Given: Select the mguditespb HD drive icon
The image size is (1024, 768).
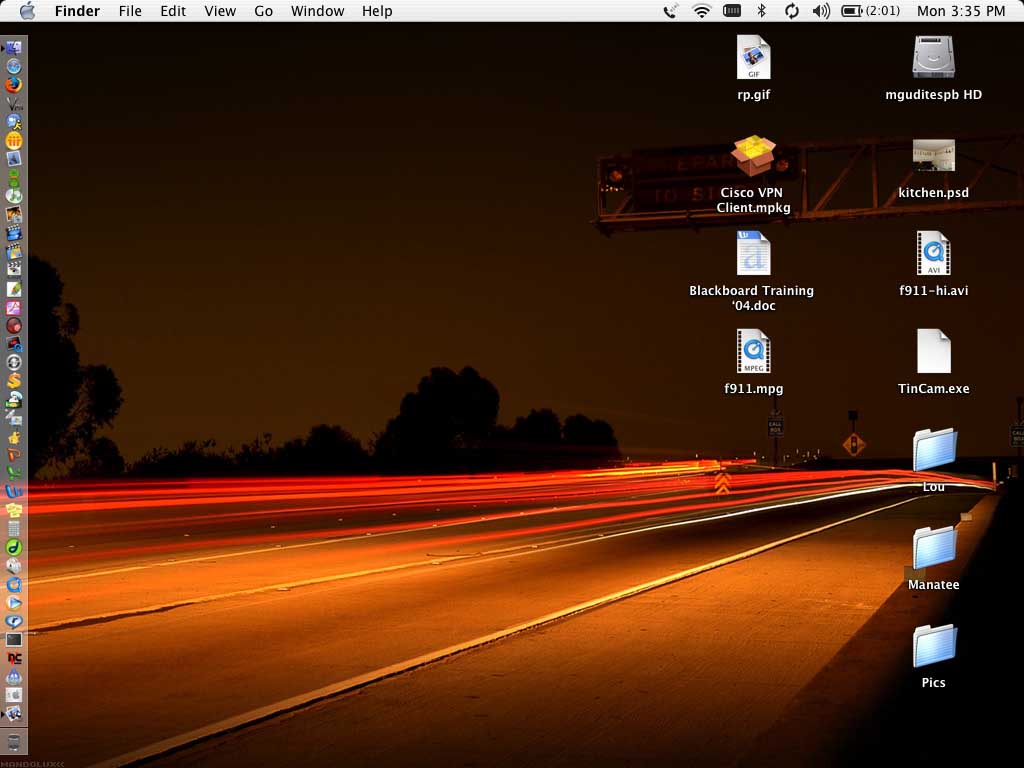Looking at the screenshot, I should 933,58.
